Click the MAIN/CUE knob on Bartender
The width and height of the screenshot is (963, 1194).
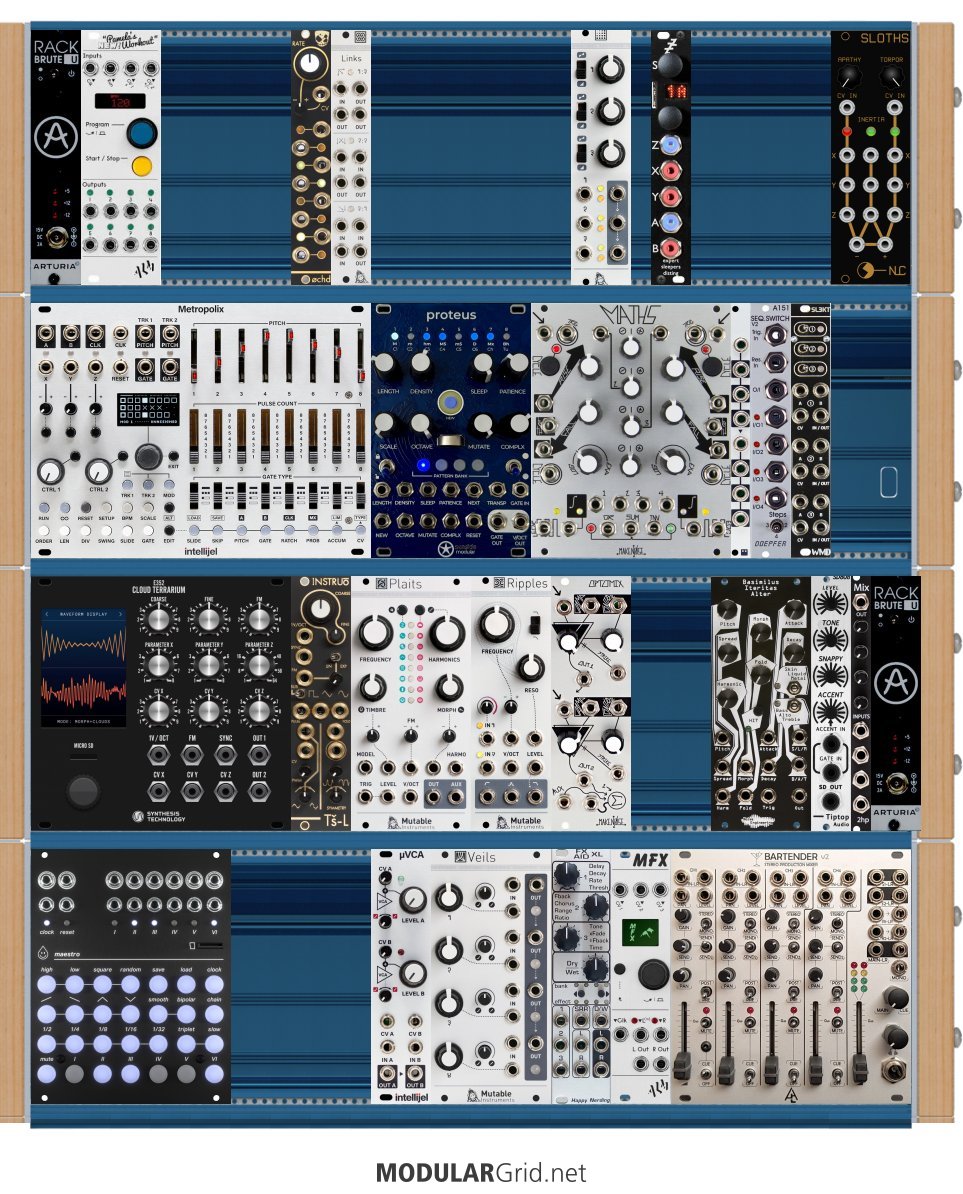(x=897, y=998)
